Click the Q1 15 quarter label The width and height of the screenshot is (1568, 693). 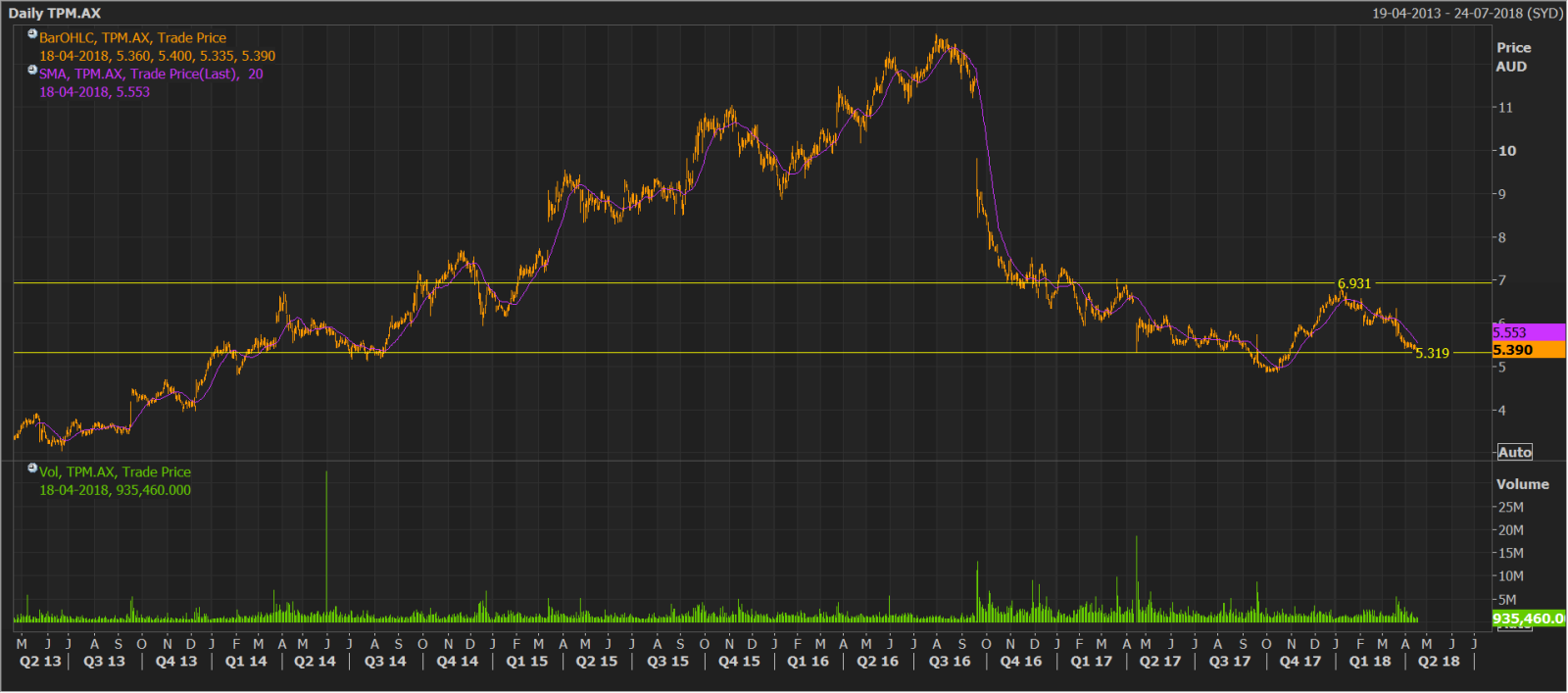click(527, 662)
